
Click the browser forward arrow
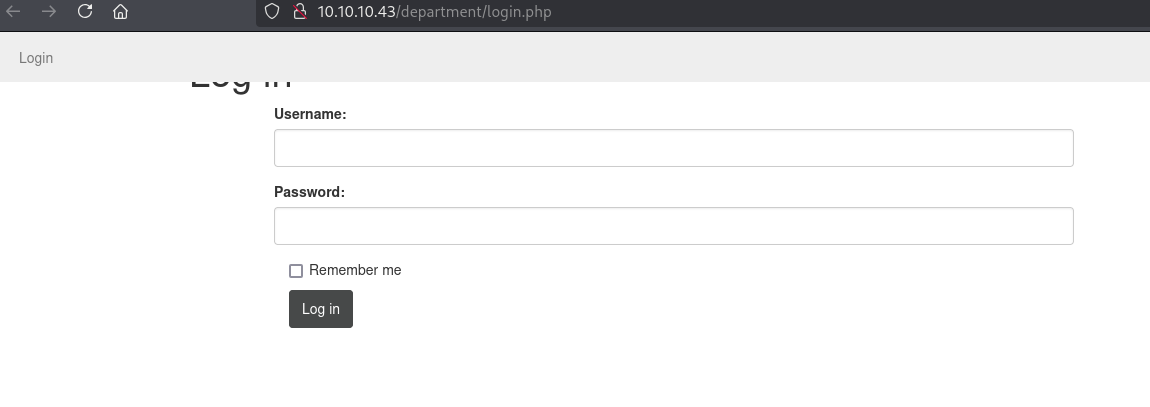[x=49, y=12]
